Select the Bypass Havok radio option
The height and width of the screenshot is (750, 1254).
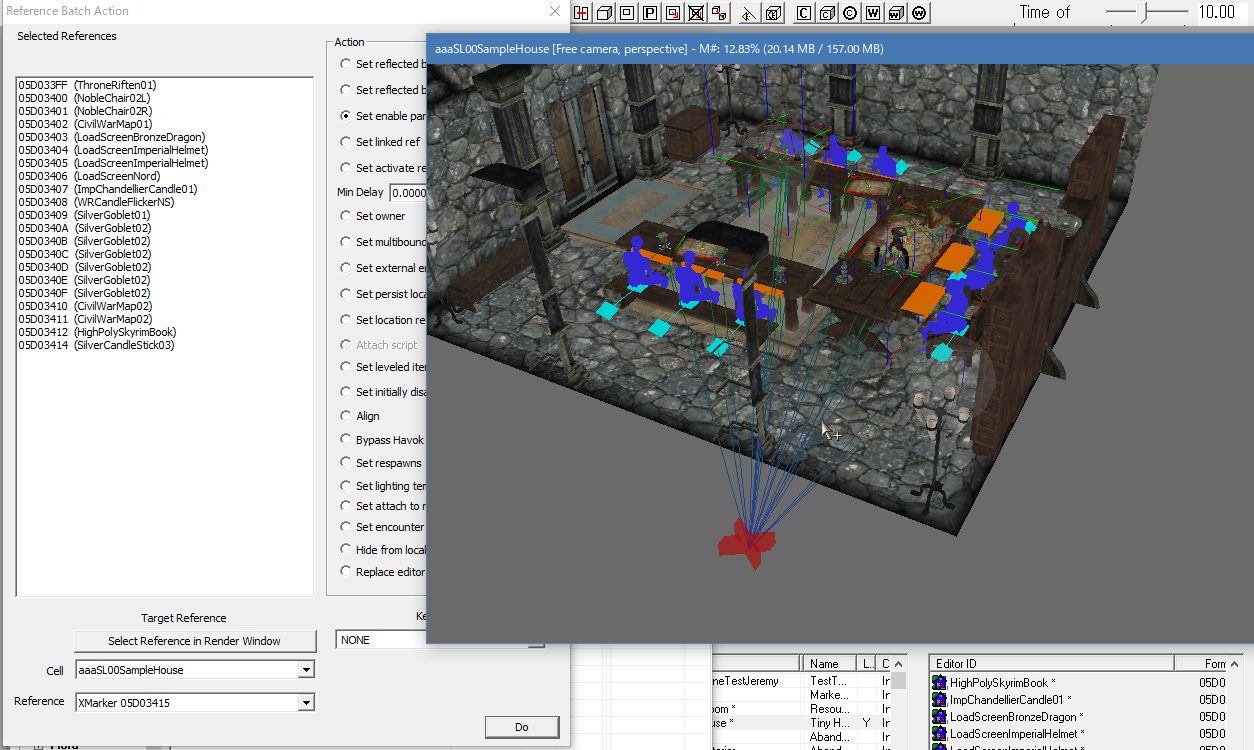click(346, 440)
